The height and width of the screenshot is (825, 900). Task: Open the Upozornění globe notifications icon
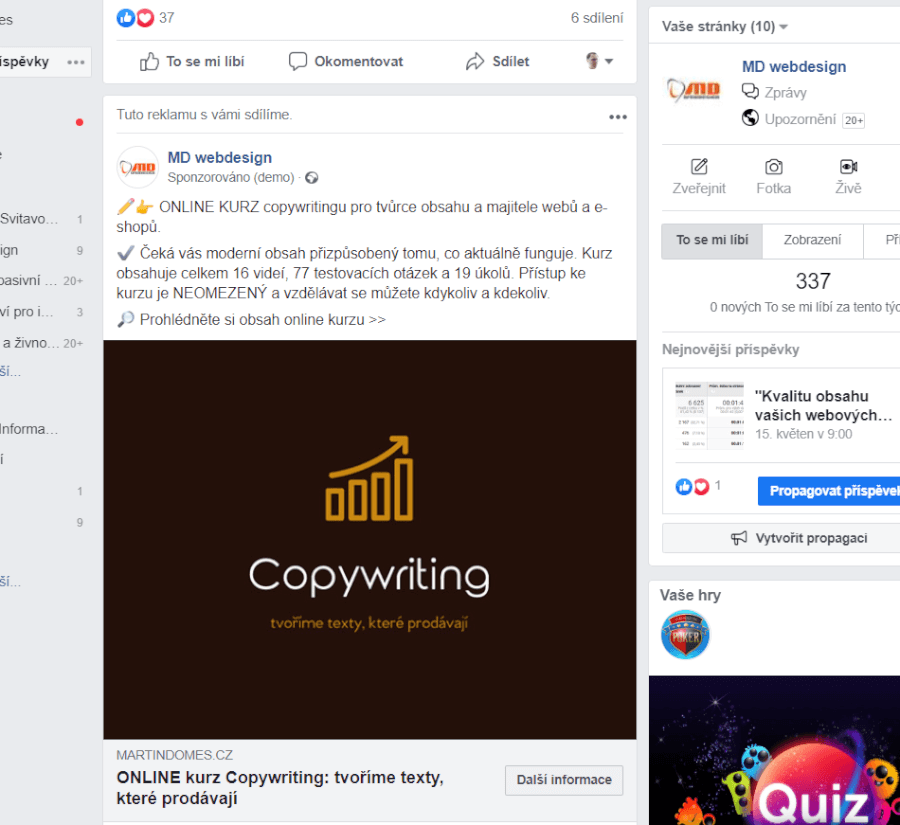pyautogui.click(x=750, y=118)
